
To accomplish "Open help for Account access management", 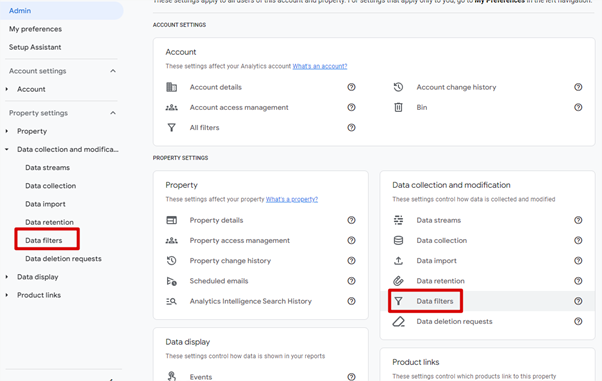I will tap(351, 108).
